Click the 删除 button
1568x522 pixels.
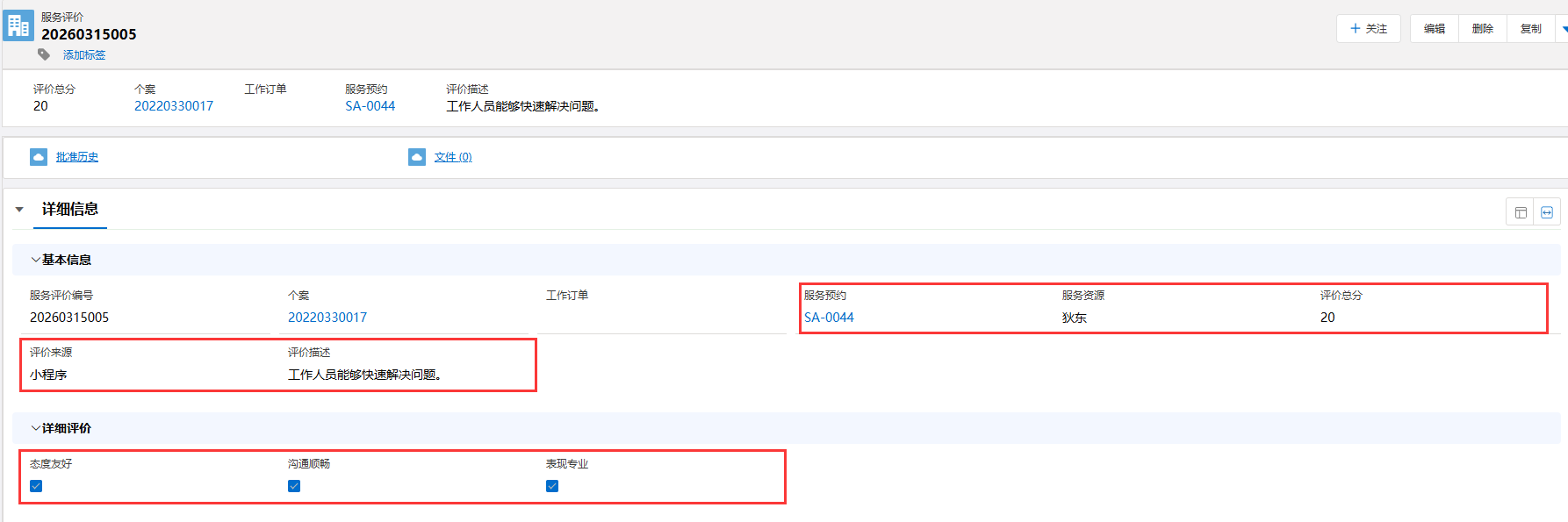(x=1483, y=29)
